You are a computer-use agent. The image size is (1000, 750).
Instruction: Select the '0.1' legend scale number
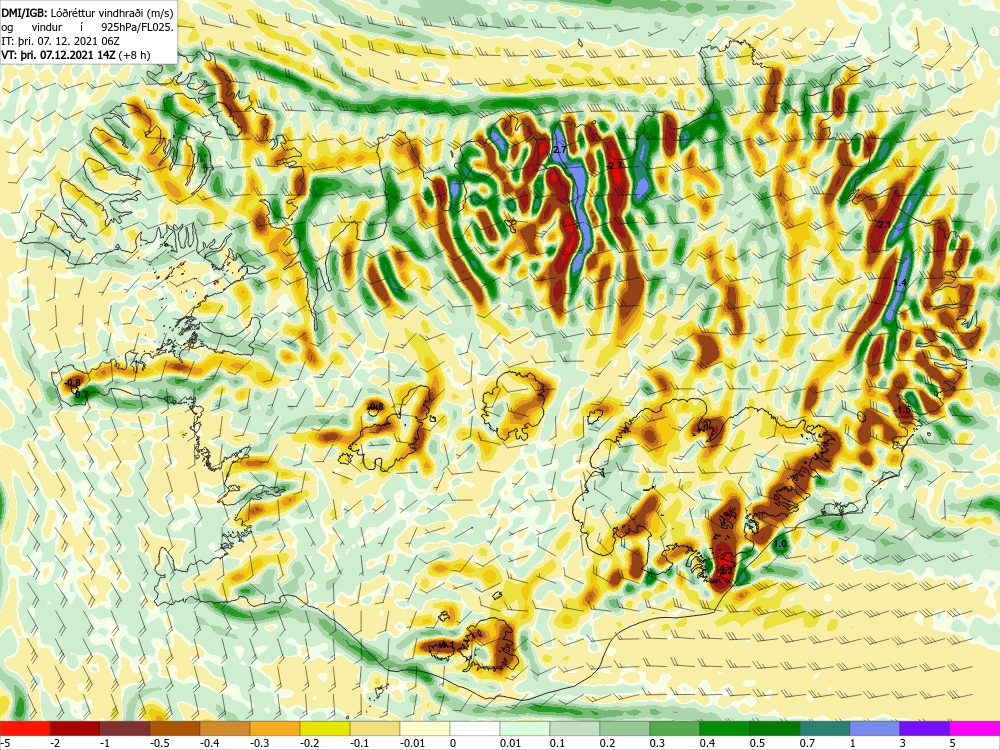coord(557,743)
